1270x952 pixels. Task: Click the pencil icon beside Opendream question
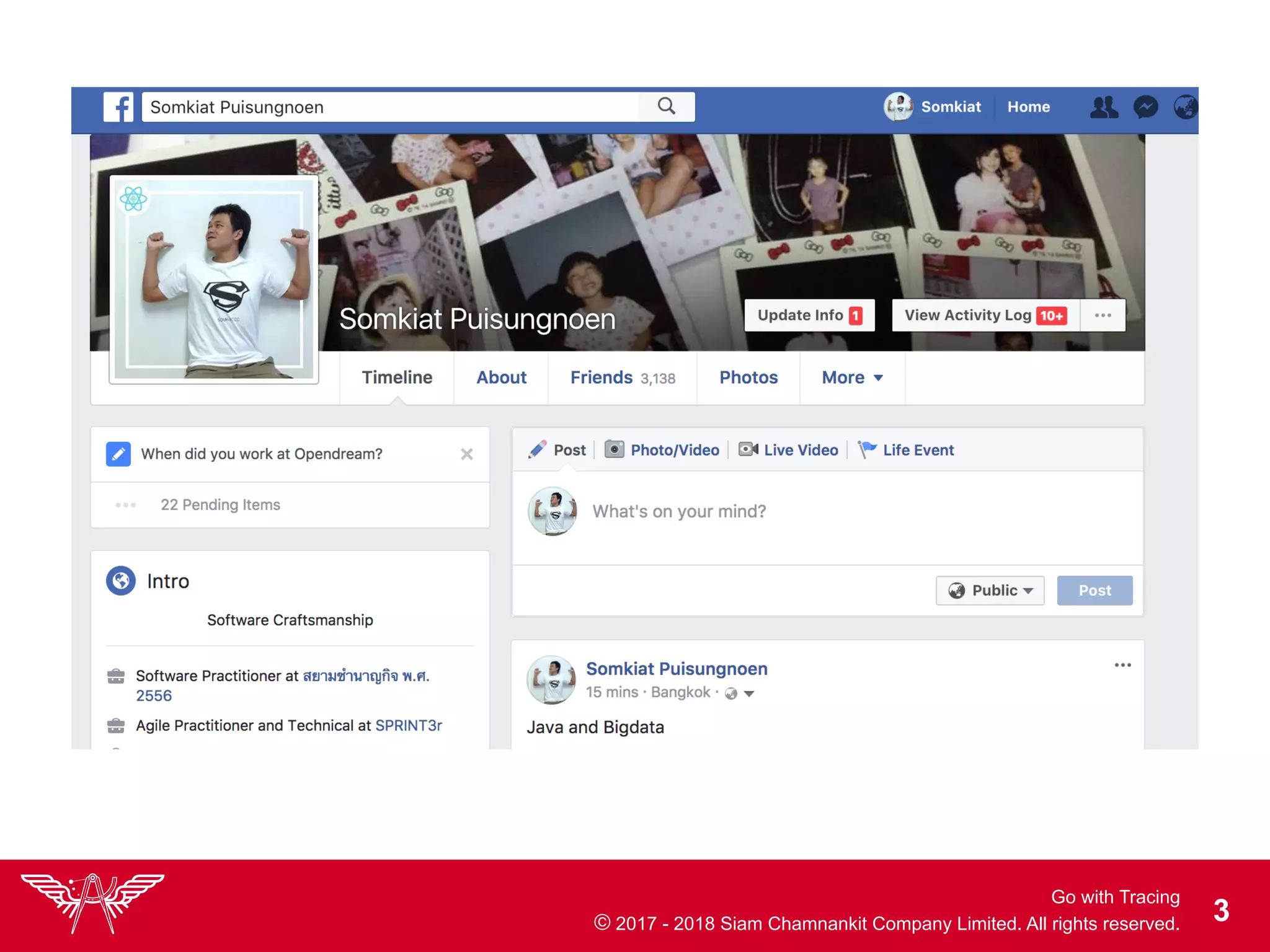118,454
